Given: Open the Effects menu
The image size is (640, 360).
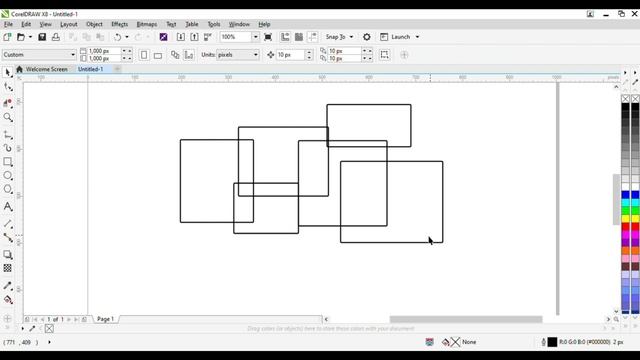Looking at the screenshot, I should click(x=120, y=24).
